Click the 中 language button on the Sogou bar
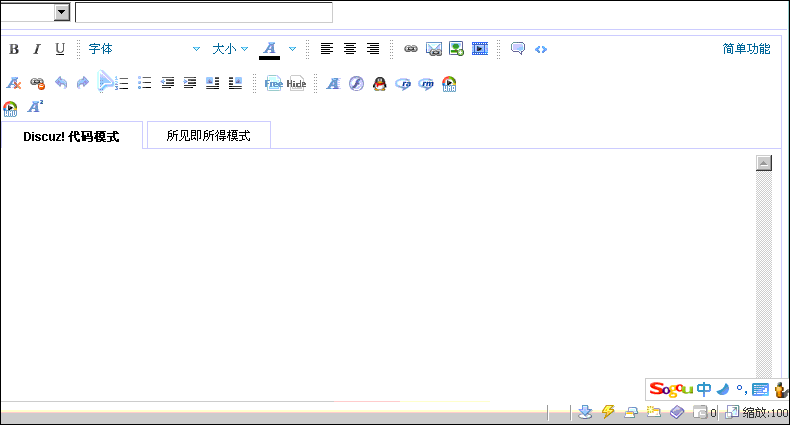Image resolution: width=790 pixels, height=425 pixels. coord(704,389)
